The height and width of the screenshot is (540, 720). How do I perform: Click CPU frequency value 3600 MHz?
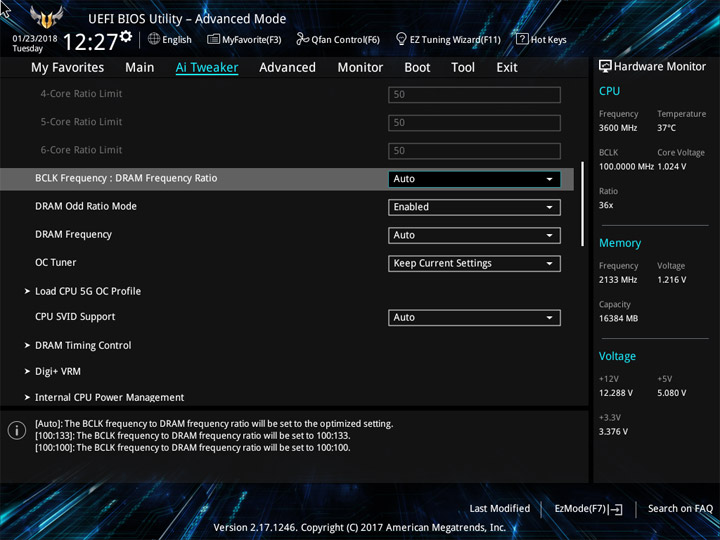618,128
